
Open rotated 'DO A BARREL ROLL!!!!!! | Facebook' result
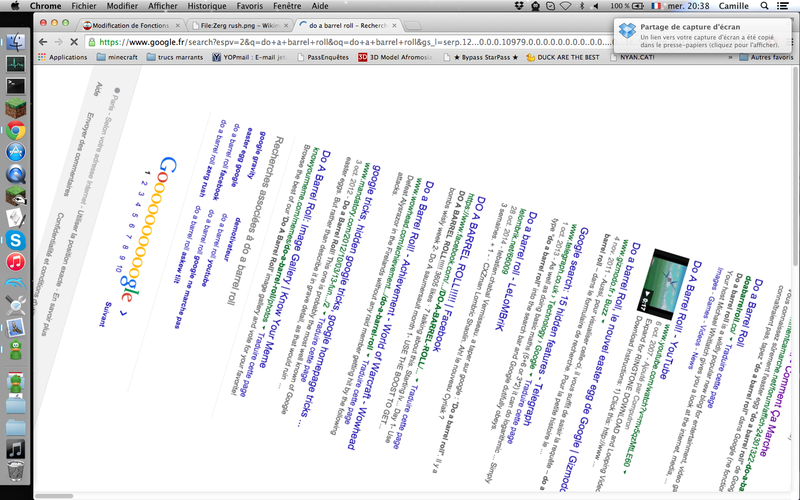tap(460, 274)
